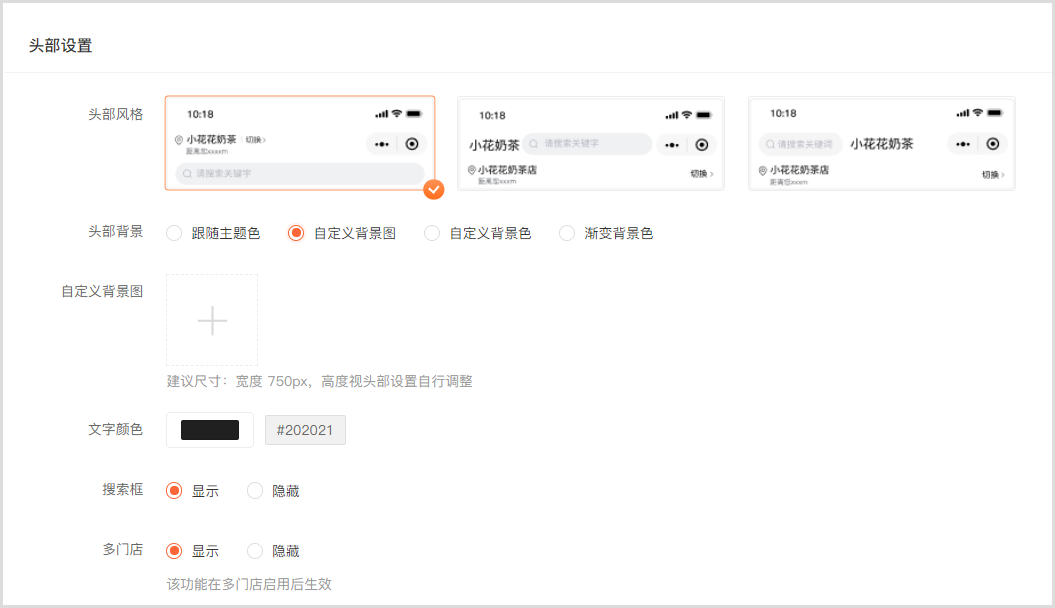Choose the third header style thumbnail
This screenshot has width=1055, height=608.
(881, 143)
